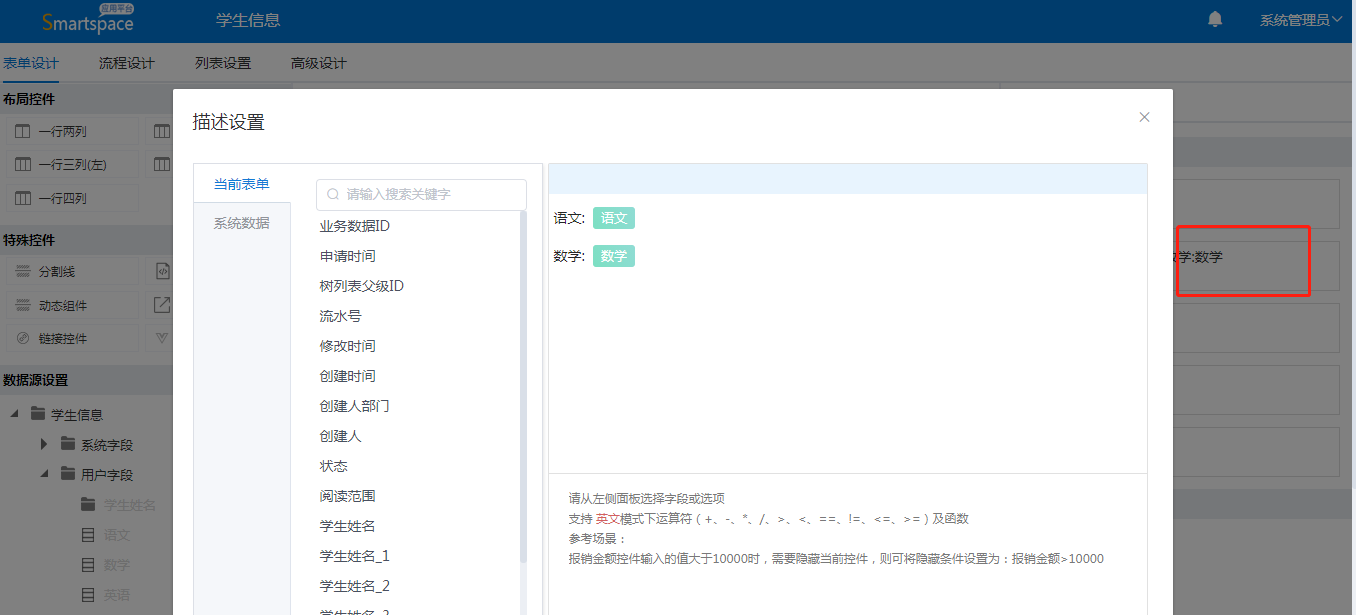Select the 一行四列 layout control

pos(72,198)
